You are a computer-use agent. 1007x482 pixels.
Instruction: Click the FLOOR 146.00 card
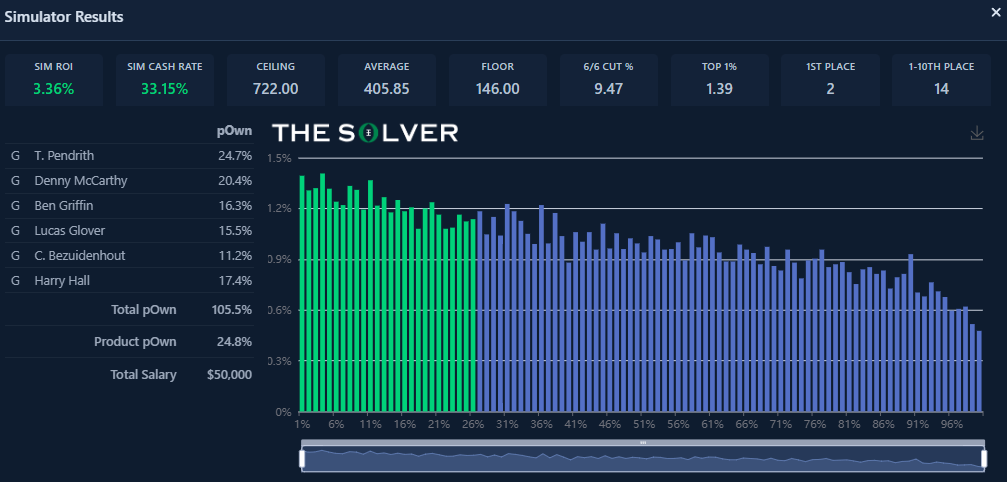click(498, 80)
